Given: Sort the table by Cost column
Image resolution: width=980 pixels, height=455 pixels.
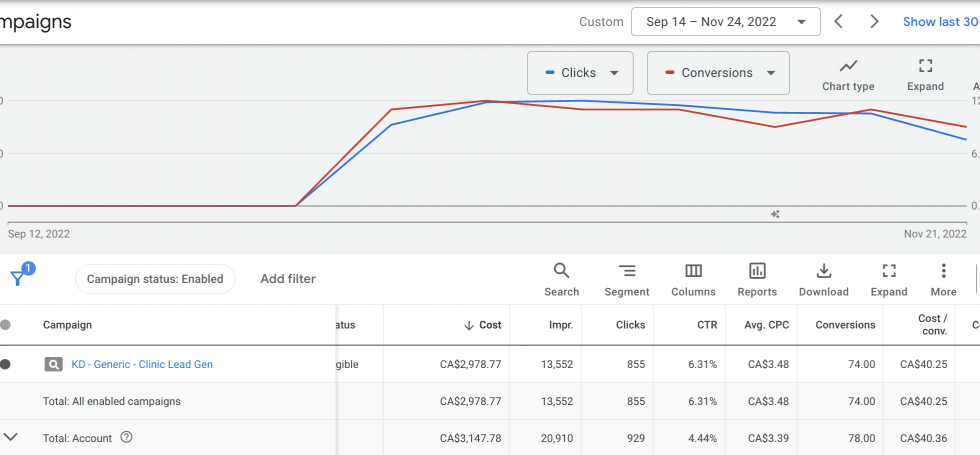Looking at the screenshot, I should pos(483,325).
